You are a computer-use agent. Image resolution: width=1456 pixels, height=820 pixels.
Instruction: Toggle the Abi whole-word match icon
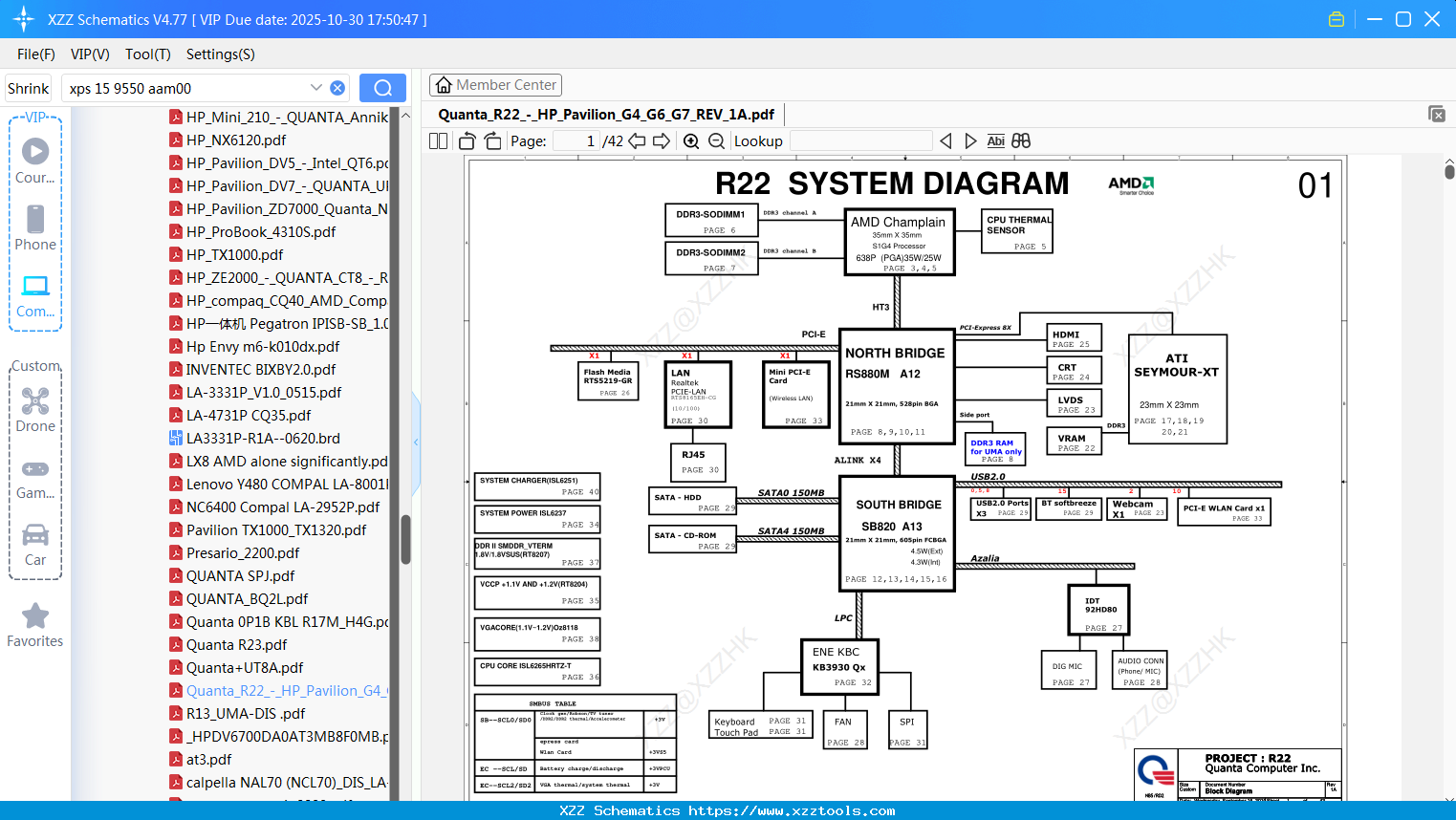[x=995, y=141]
